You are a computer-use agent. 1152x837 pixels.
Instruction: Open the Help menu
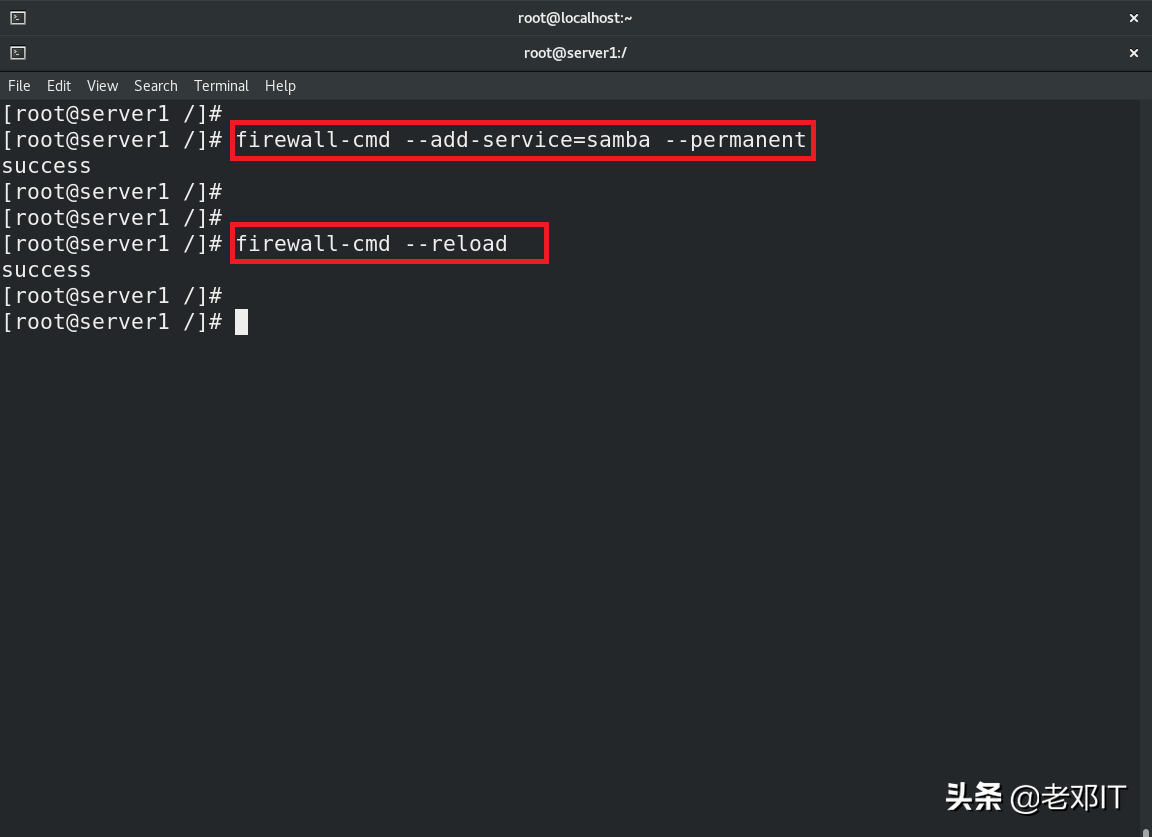(280, 86)
